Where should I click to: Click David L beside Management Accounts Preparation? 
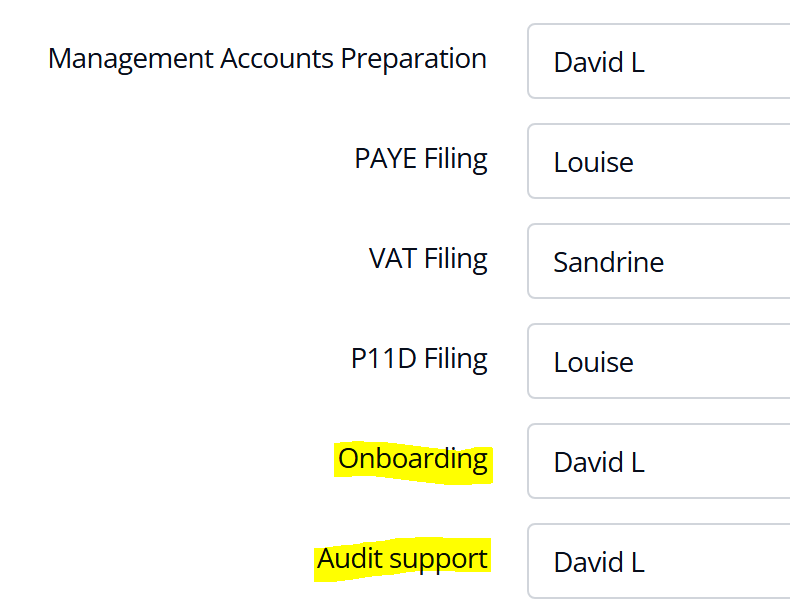coord(598,63)
